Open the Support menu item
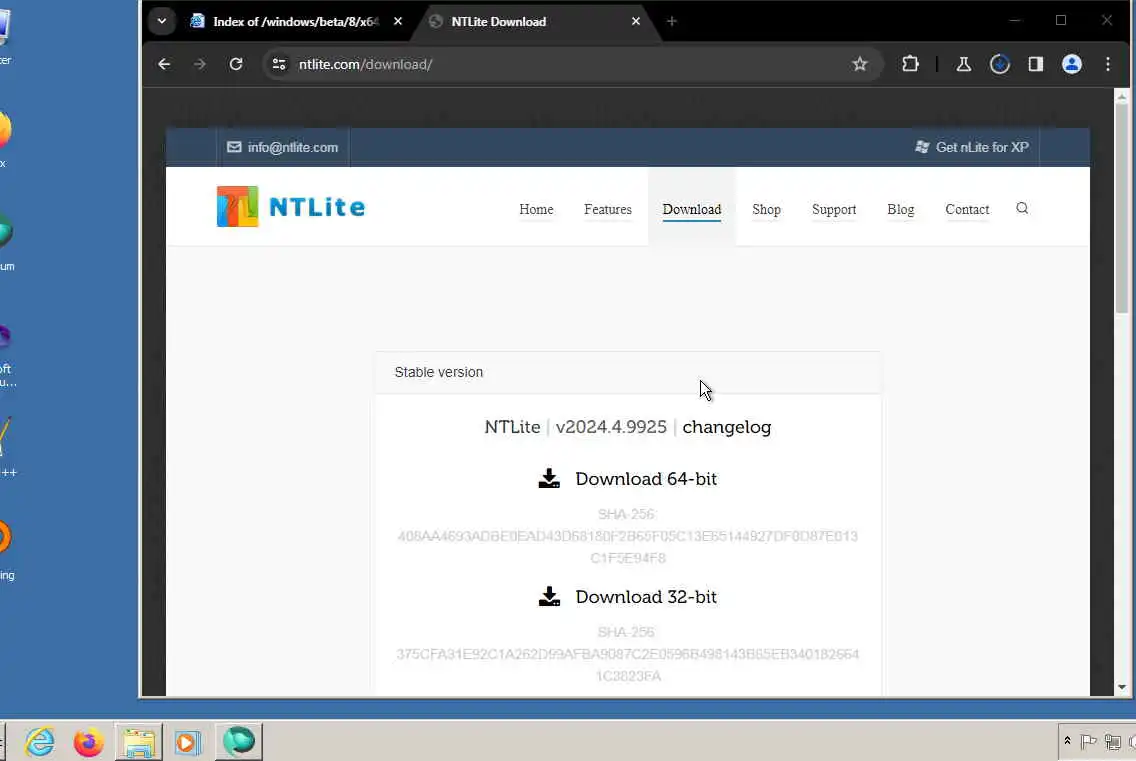 click(x=834, y=209)
